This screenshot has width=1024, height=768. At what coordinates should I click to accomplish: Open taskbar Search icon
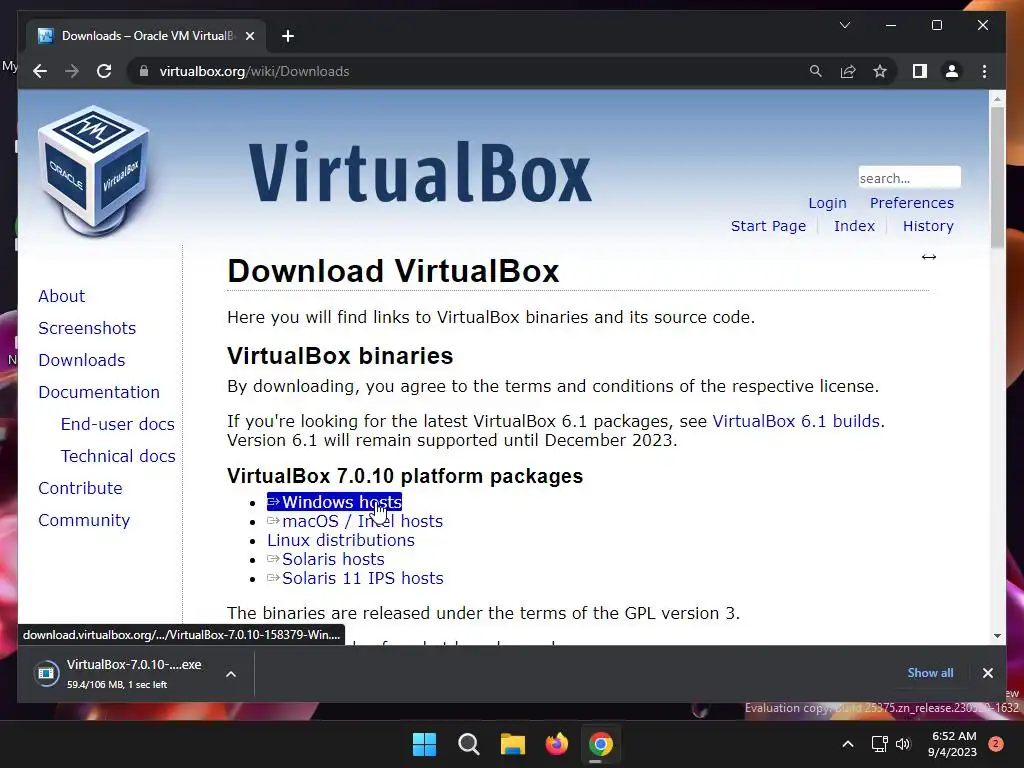pyautogui.click(x=468, y=744)
